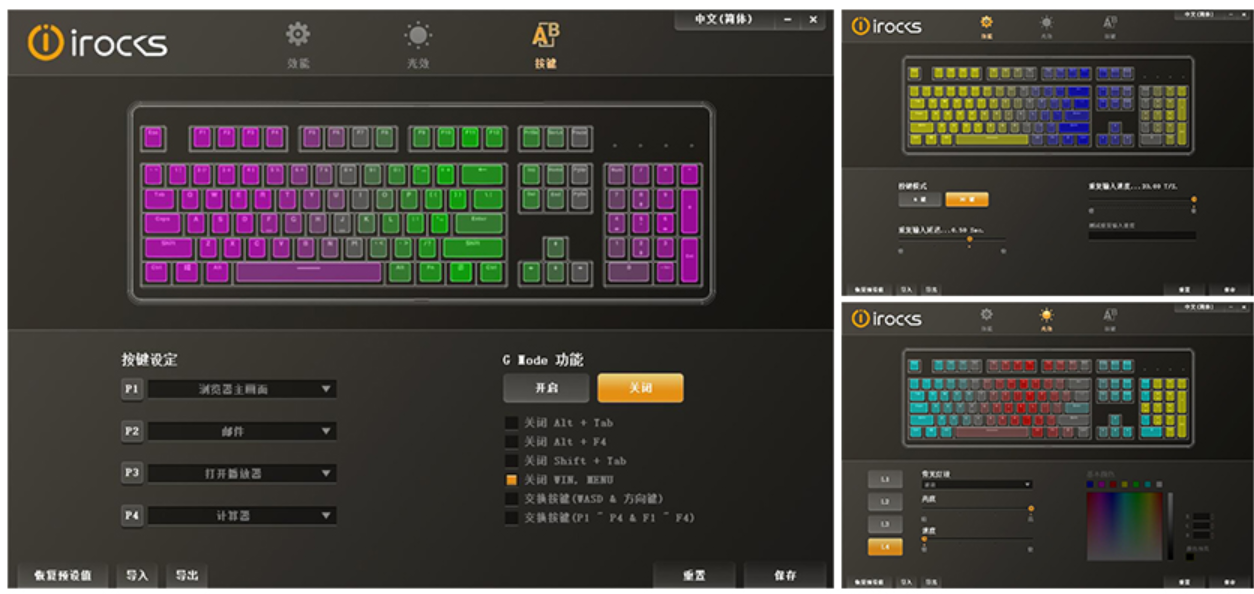Pick a color in the rainbow color picker
The width and height of the screenshot is (1254, 594).
click(x=1124, y=526)
